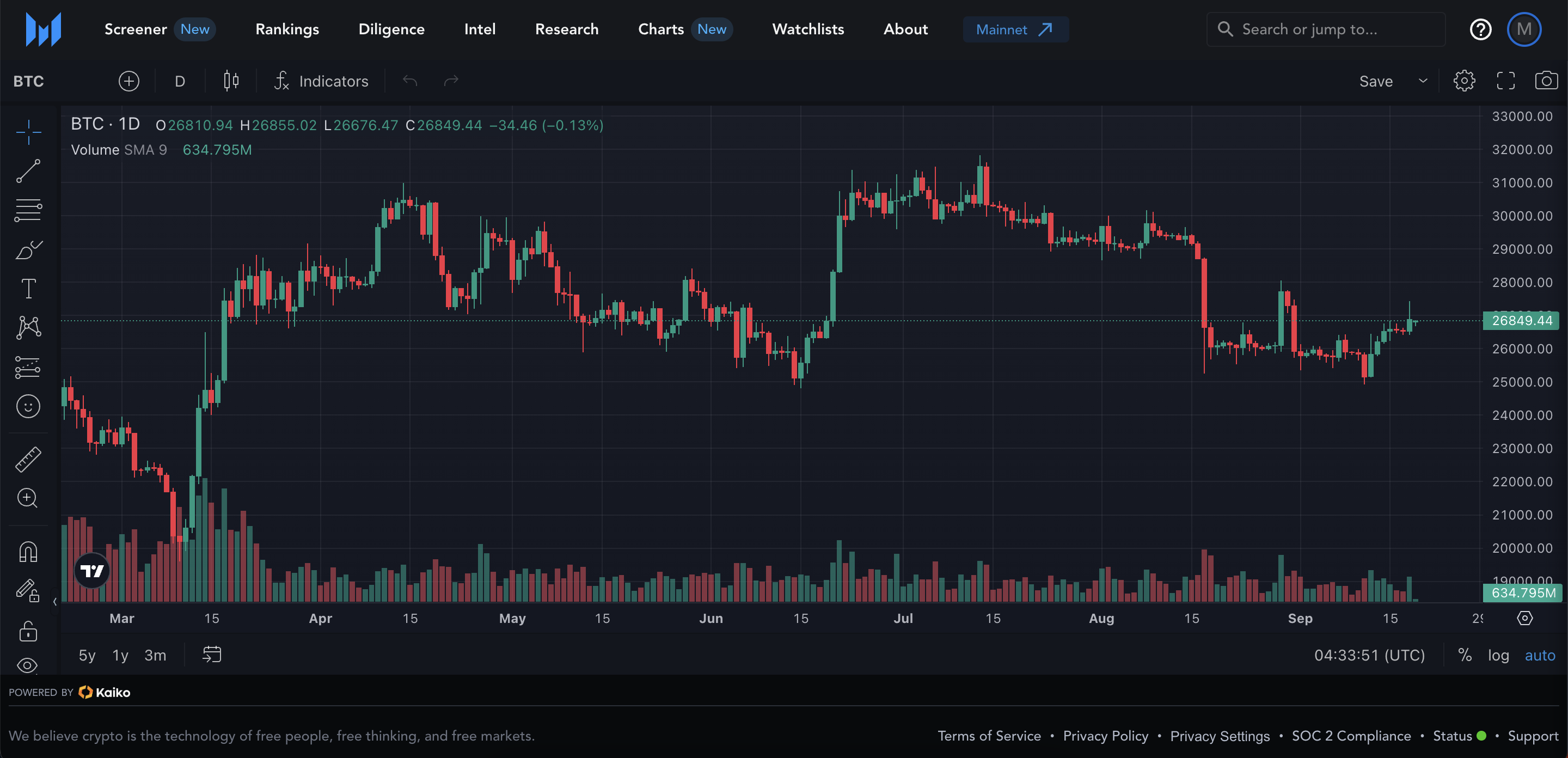Screen dimensions: 1568x758
Task: Select the brush drawing tool
Action: tap(28, 249)
